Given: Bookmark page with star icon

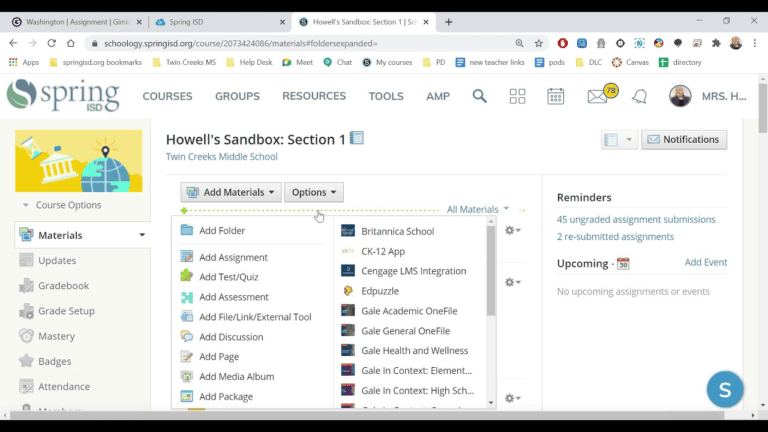Looking at the screenshot, I should click(539, 43).
